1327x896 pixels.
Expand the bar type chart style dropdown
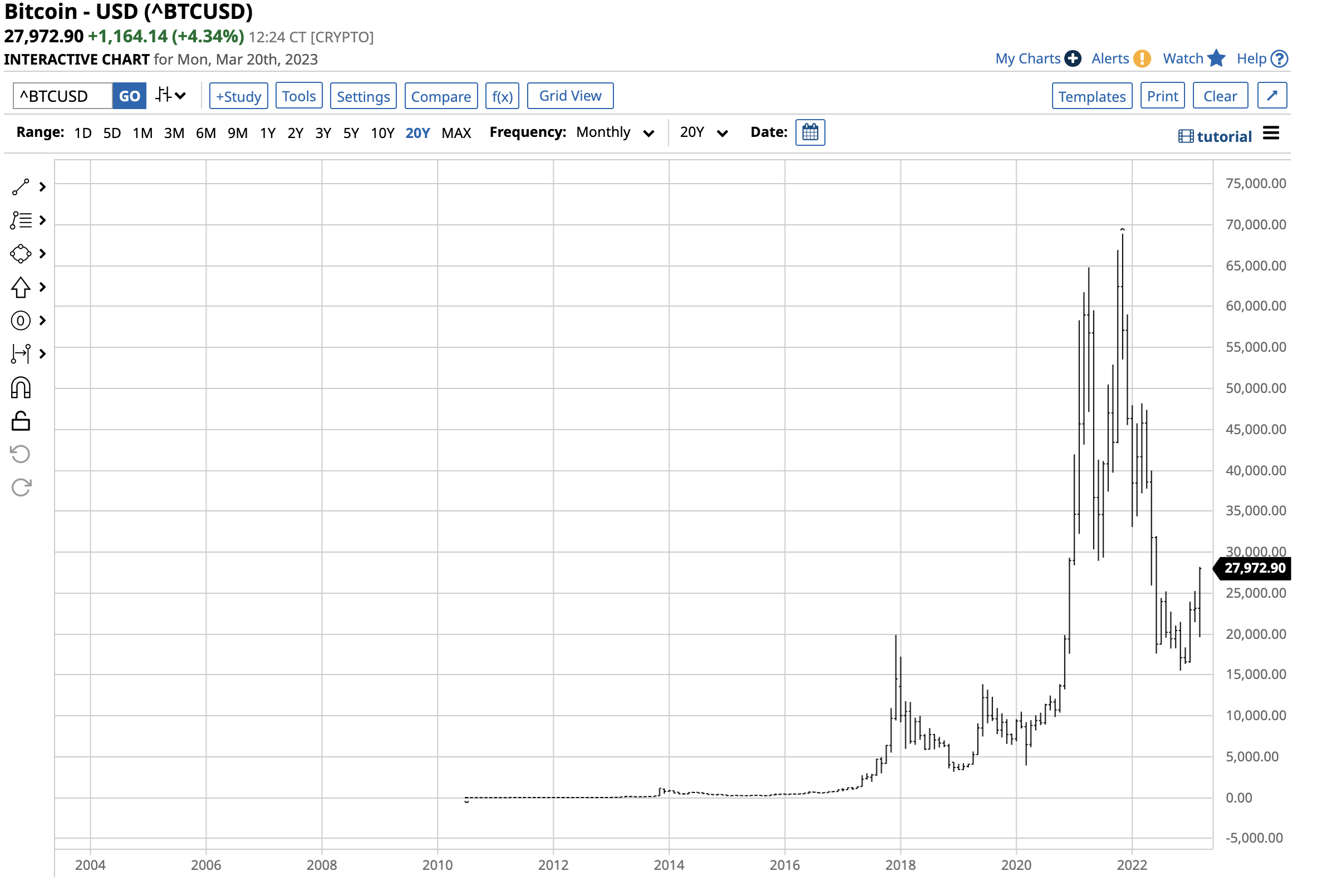[171, 95]
